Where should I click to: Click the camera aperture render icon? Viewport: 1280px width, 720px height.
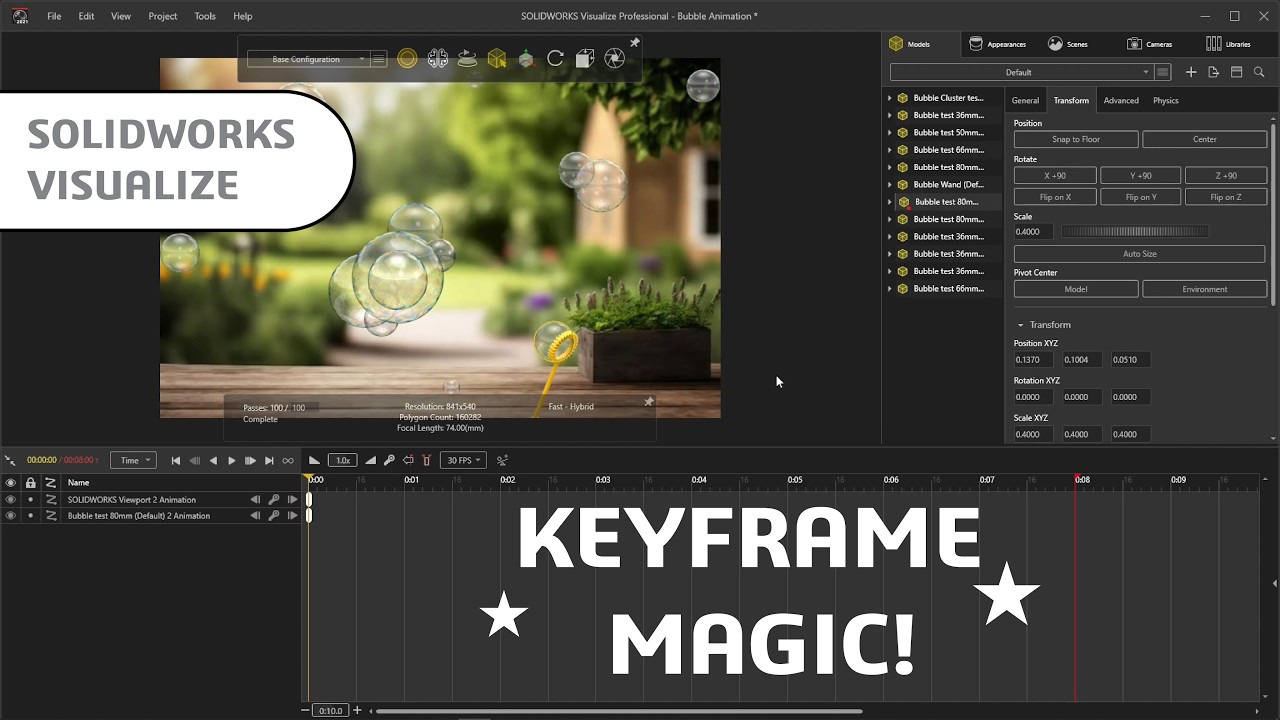pos(615,59)
